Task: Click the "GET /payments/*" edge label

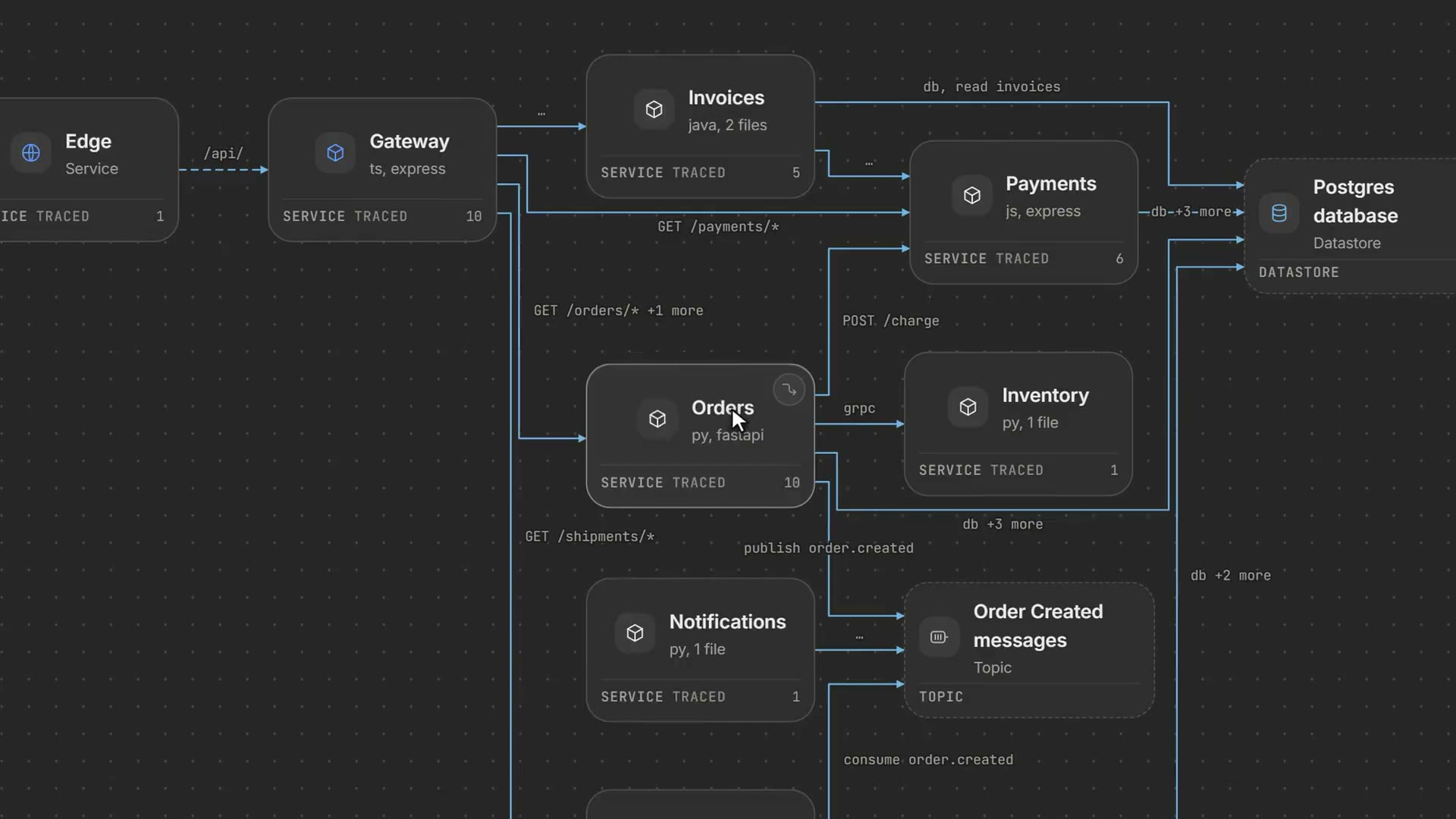Action: (x=718, y=227)
